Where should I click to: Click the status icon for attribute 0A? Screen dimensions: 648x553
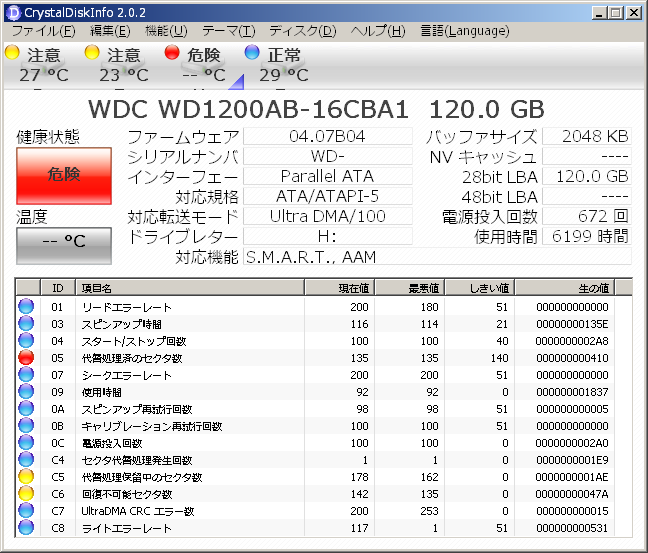click(26, 408)
